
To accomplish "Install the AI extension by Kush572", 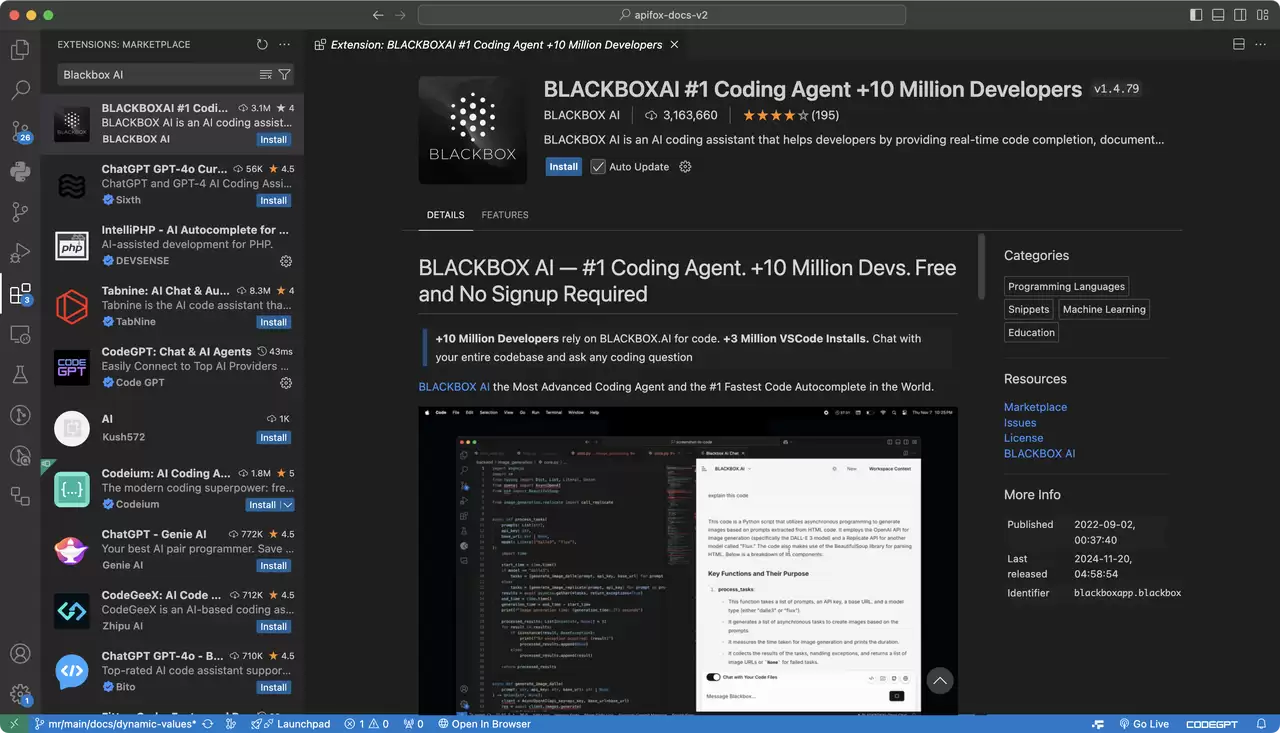I will [273, 438].
